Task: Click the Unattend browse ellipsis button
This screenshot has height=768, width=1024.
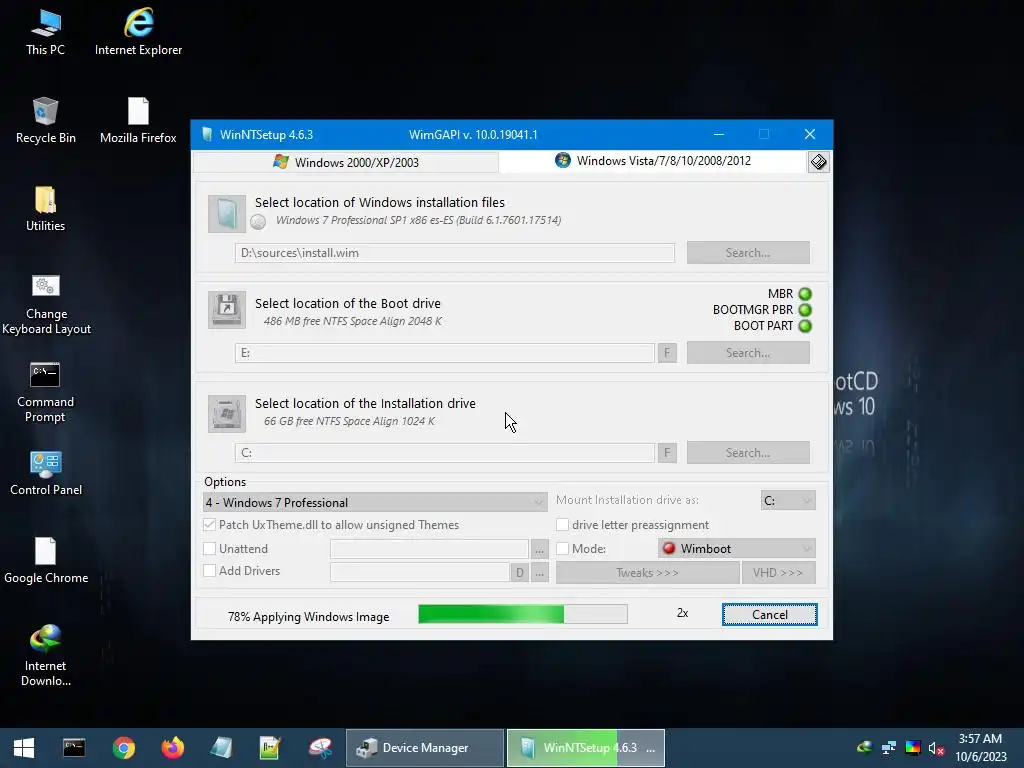Action: pos(539,549)
